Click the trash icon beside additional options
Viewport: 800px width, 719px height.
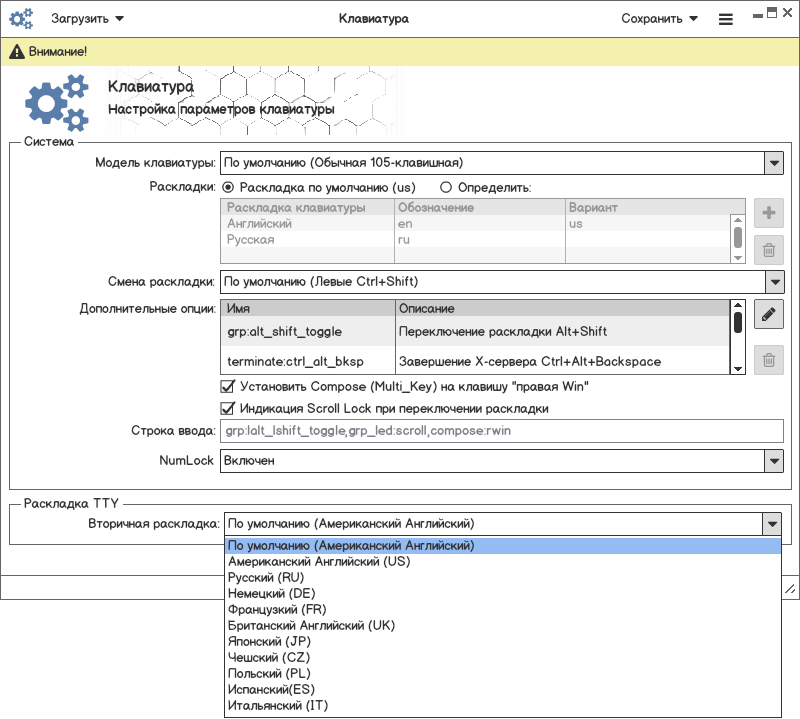(x=768, y=360)
